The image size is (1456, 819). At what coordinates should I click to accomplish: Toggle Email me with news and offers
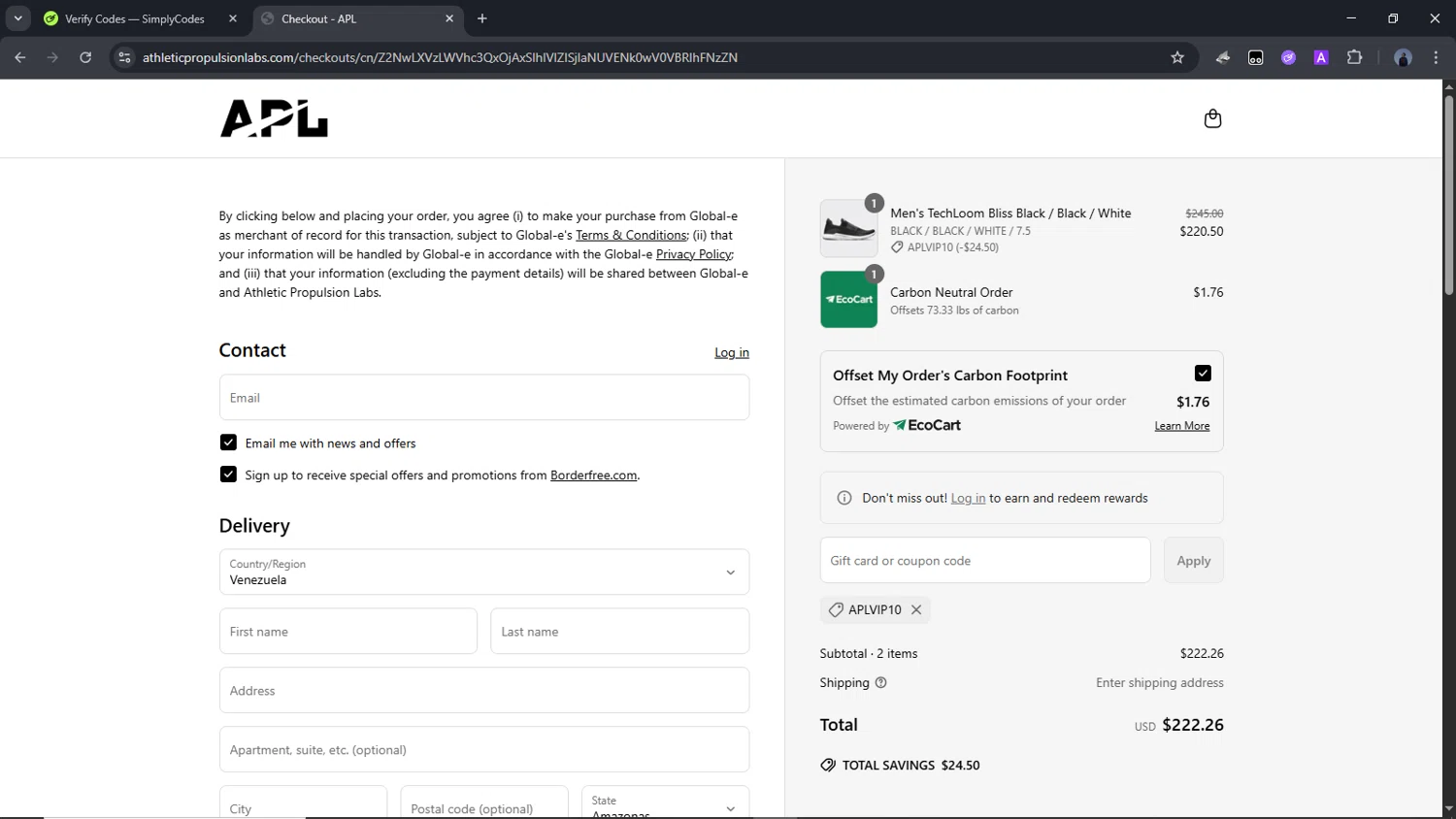point(228,442)
